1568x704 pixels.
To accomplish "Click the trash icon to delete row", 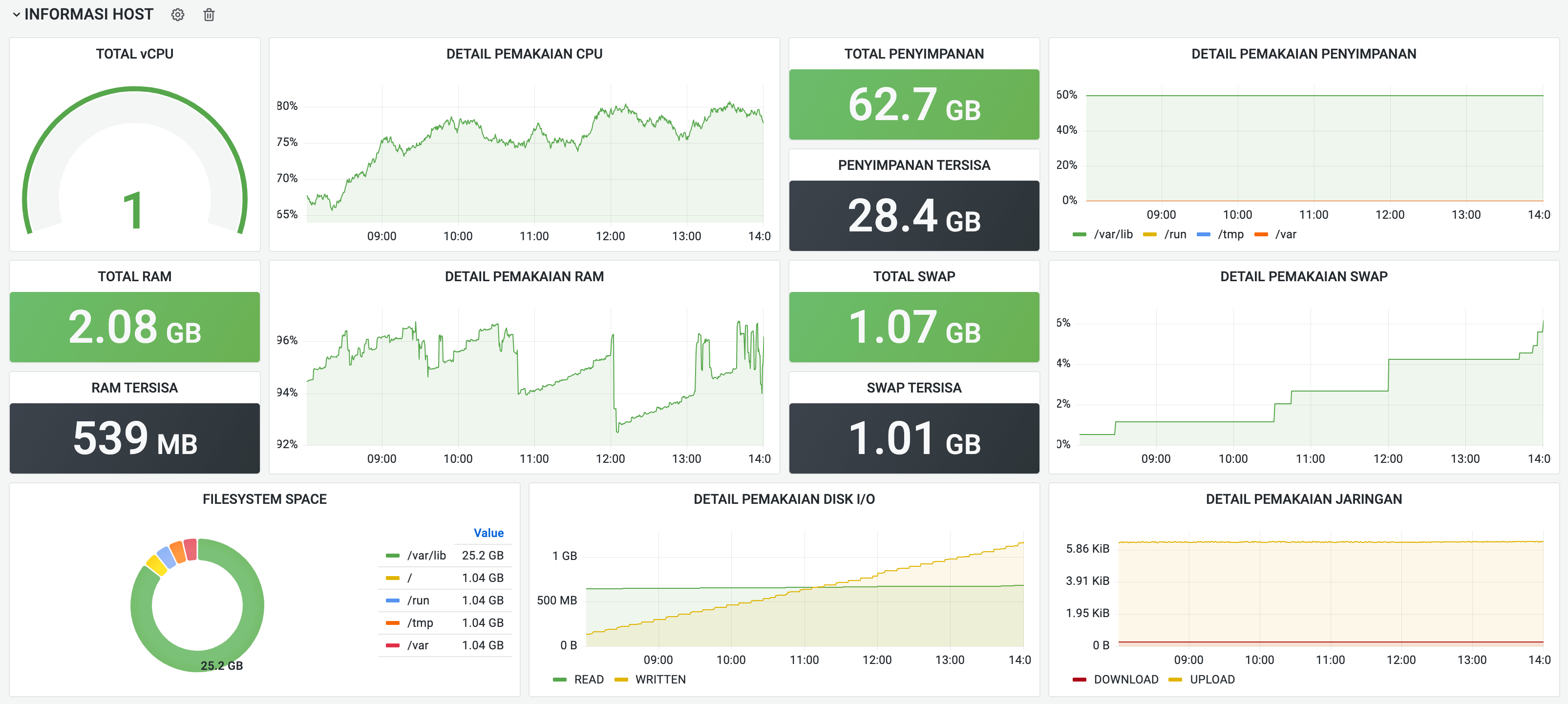I will coord(209,15).
